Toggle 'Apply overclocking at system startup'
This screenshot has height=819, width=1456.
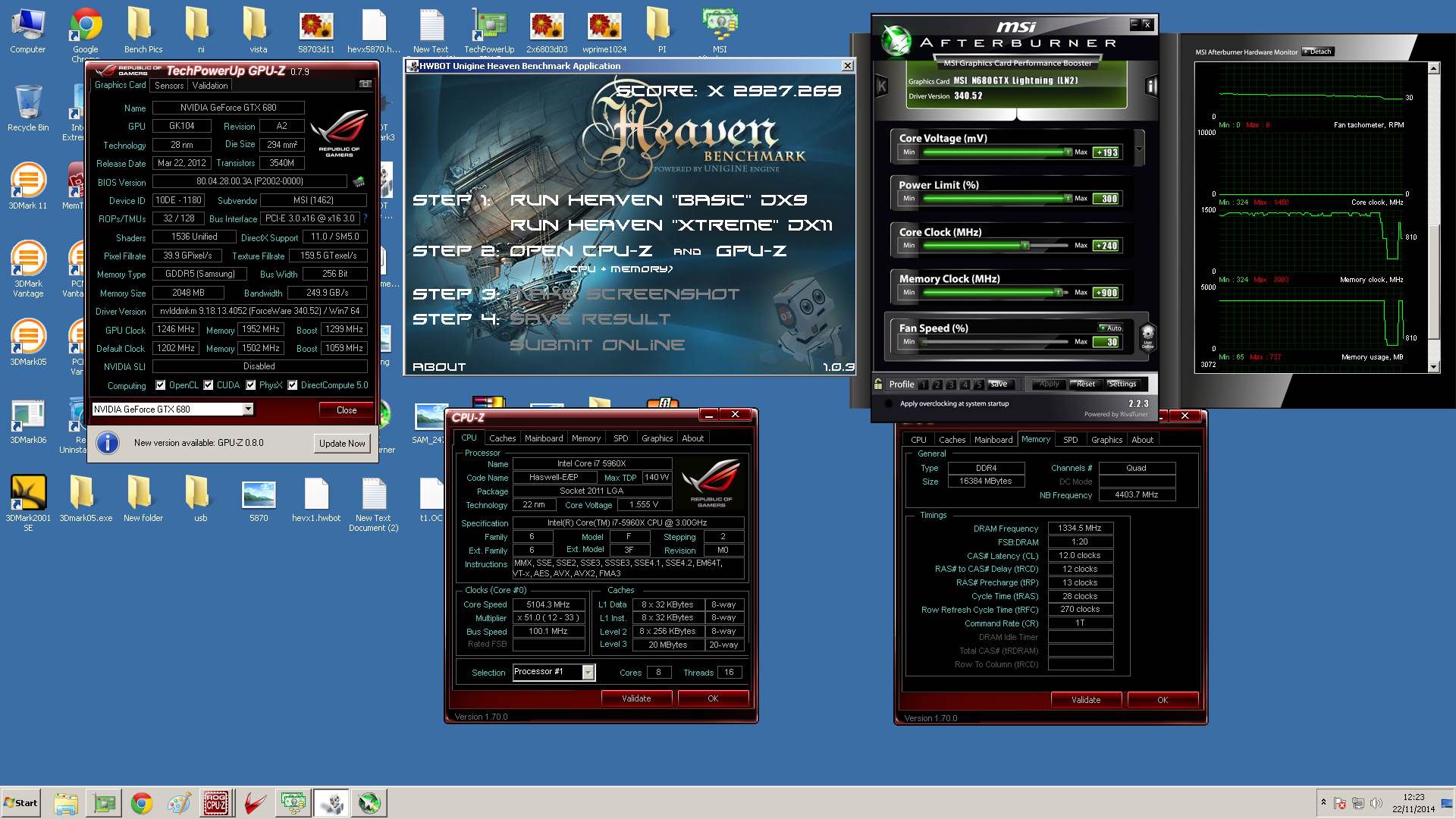click(888, 403)
